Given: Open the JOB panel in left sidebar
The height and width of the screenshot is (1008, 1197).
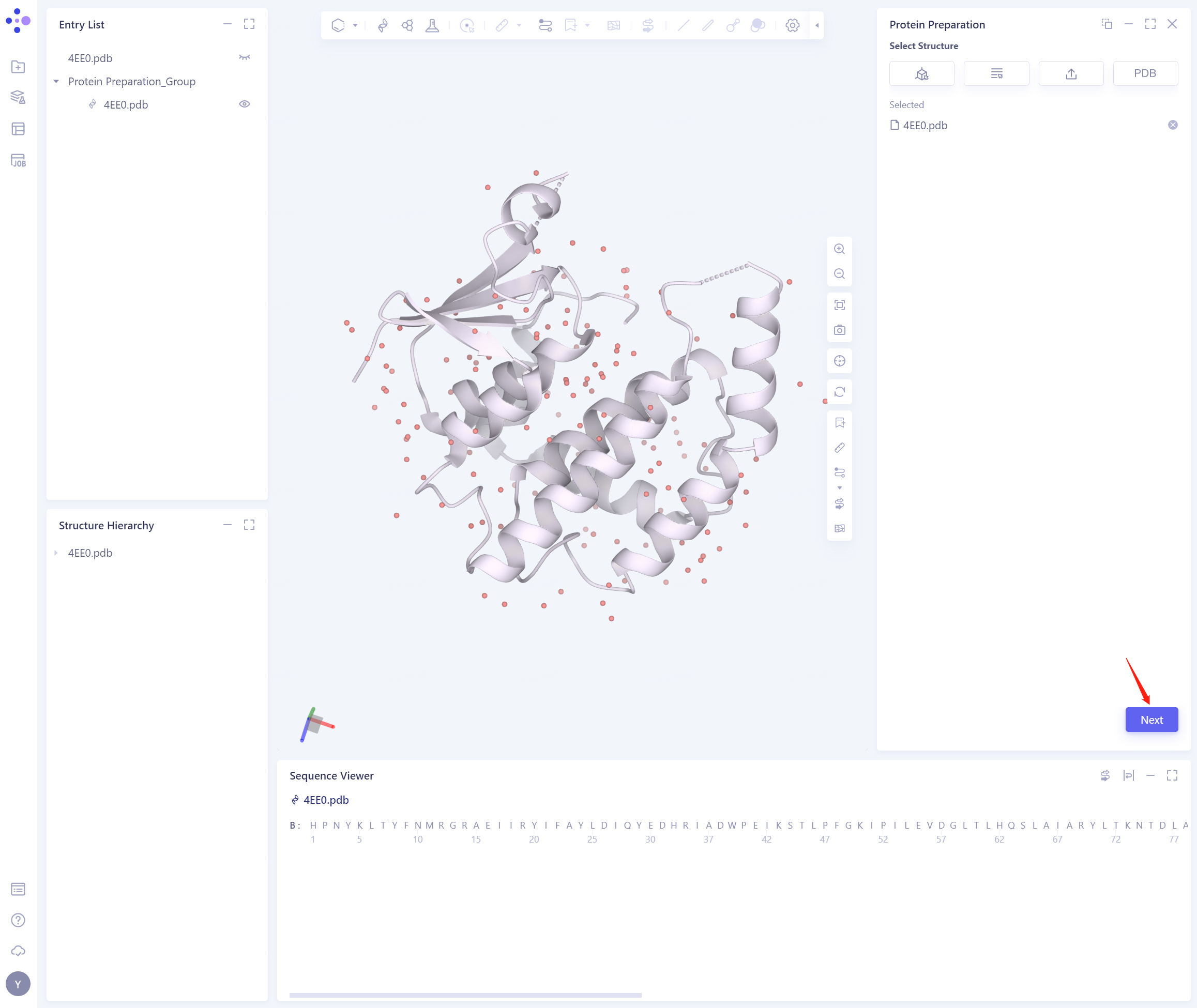Looking at the screenshot, I should [18, 160].
